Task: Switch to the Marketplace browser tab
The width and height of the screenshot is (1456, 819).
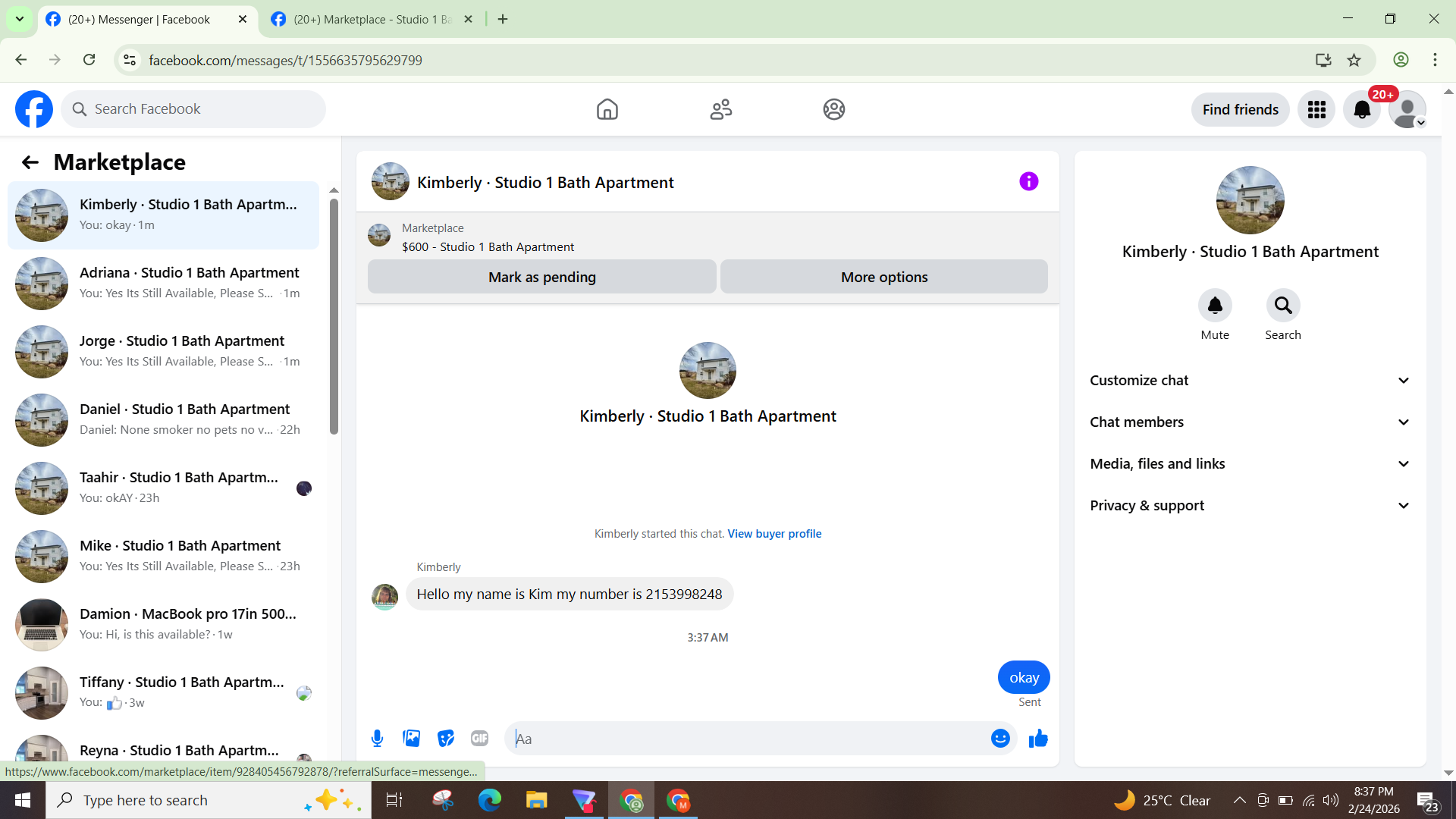Action: tap(372, 19)
